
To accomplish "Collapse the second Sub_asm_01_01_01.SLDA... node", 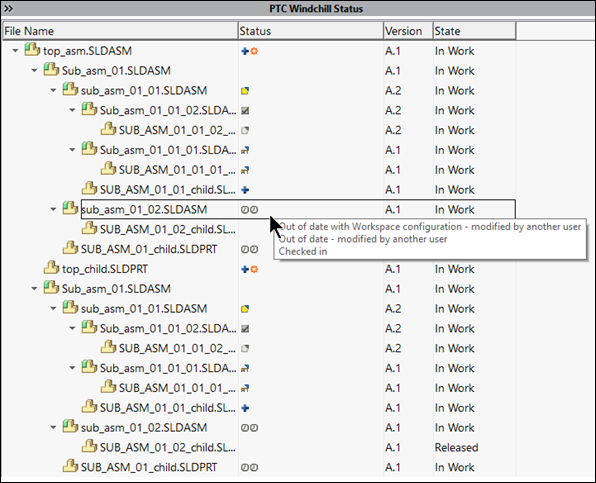I will 72,368.
